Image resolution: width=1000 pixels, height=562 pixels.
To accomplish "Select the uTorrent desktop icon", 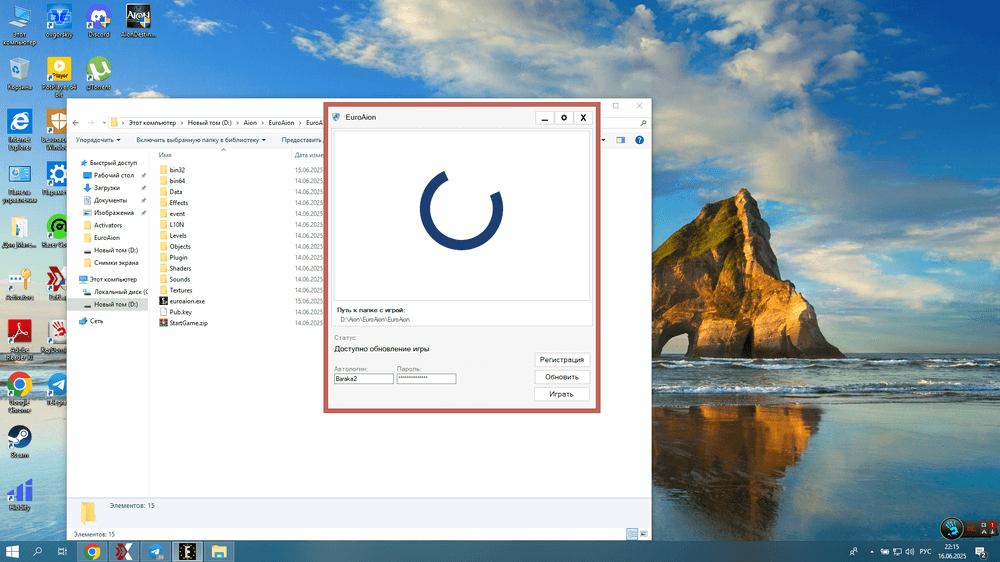I will 98,72.
